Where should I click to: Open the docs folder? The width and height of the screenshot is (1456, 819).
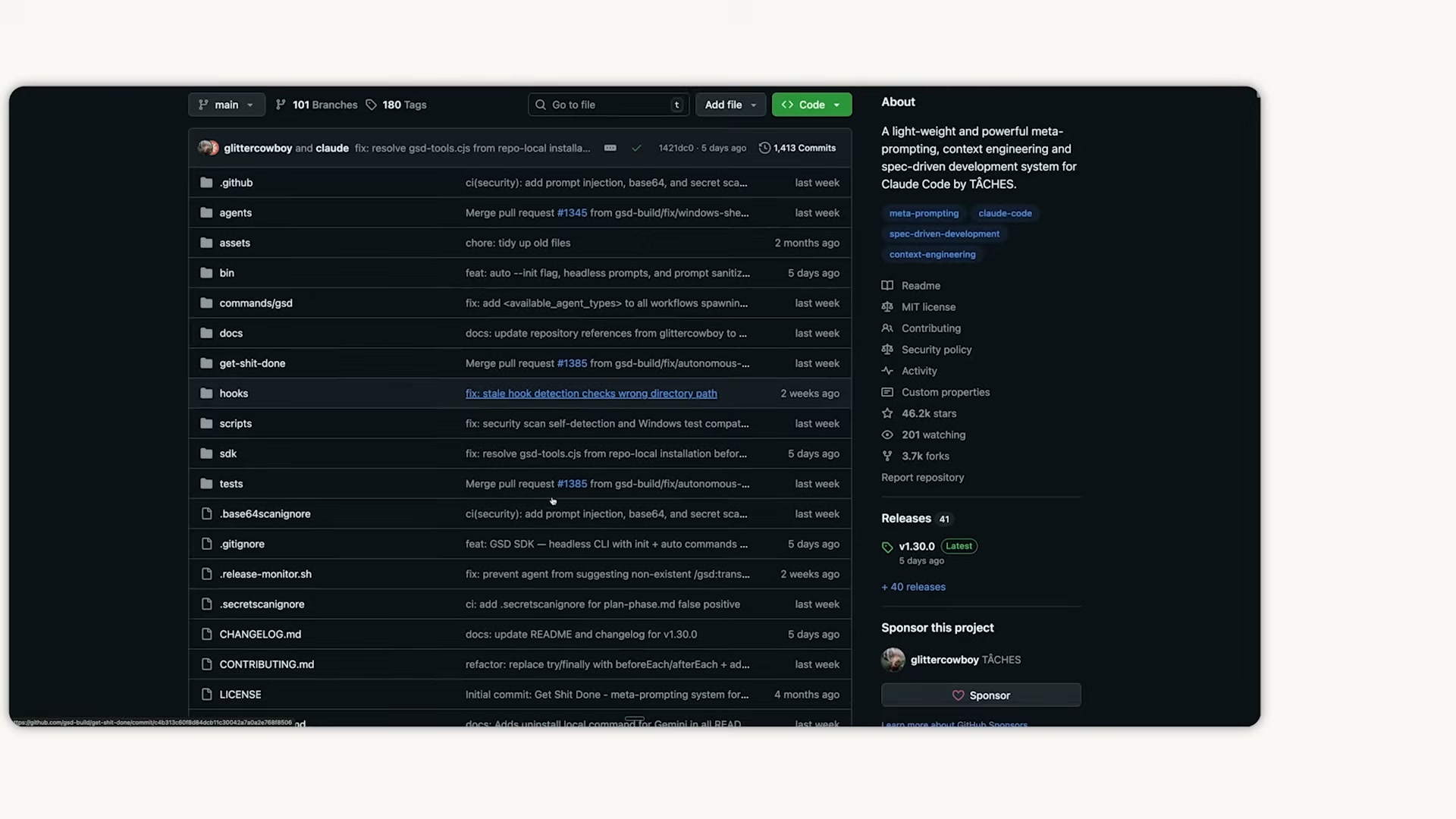[x=231, y=333]
